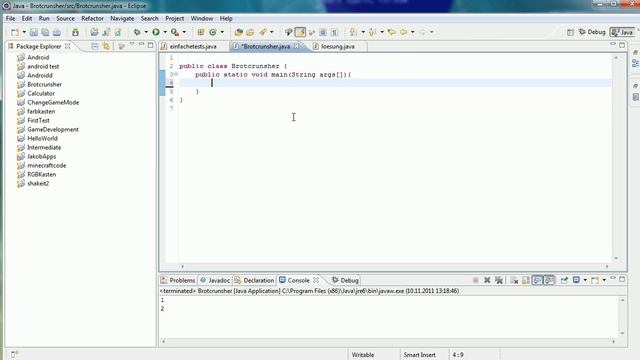Open the External Tools dropdown arrow
Viewport: 640px width, 360px height.
click(184, 32)
